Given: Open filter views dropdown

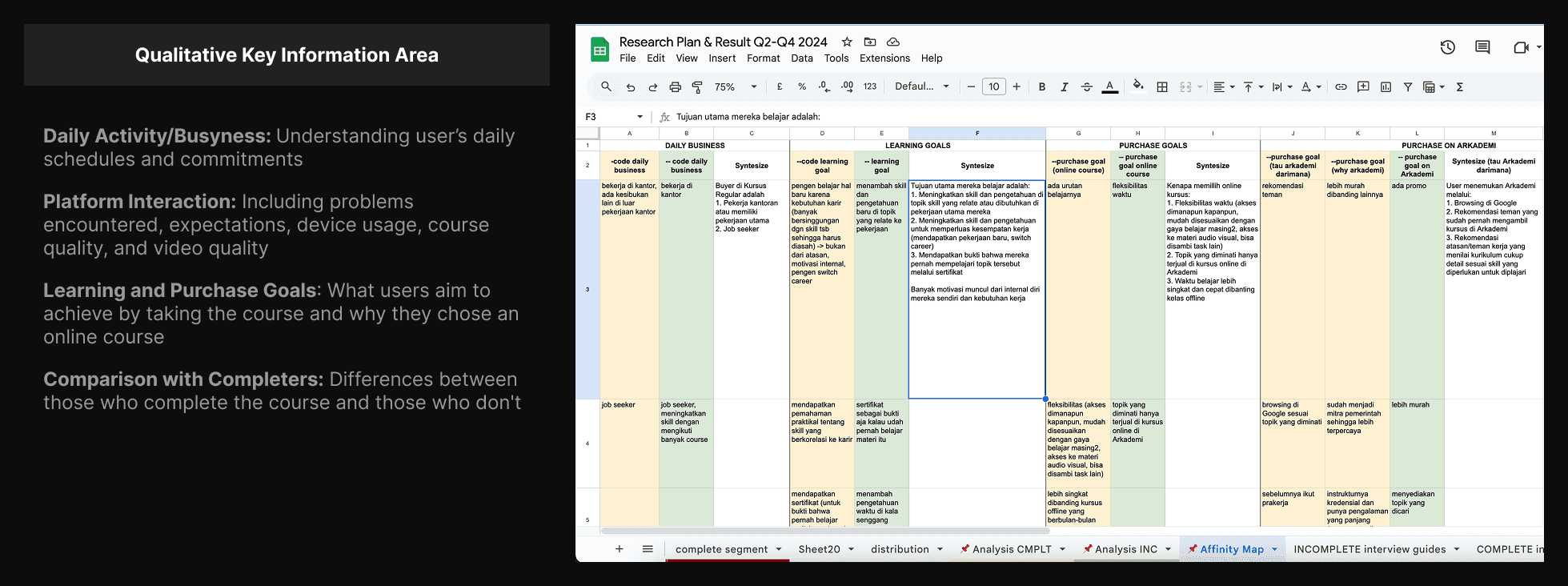Looking at the screenshot, I should 1434,86.
